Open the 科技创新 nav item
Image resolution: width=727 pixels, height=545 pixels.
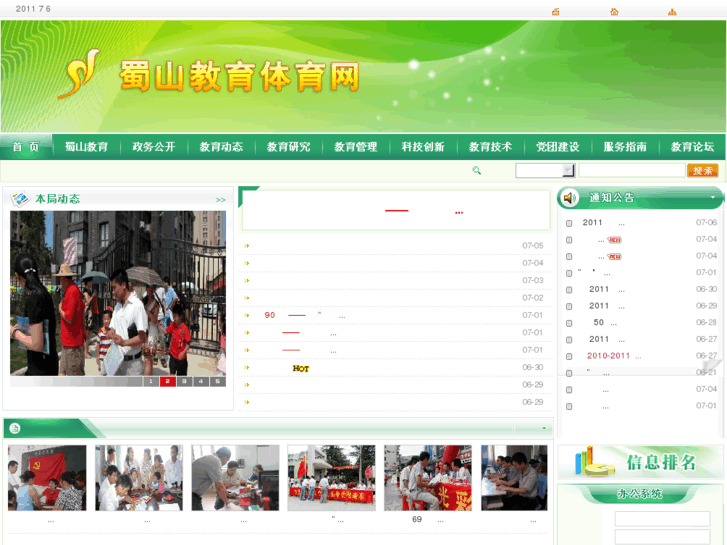coord(423,147)
